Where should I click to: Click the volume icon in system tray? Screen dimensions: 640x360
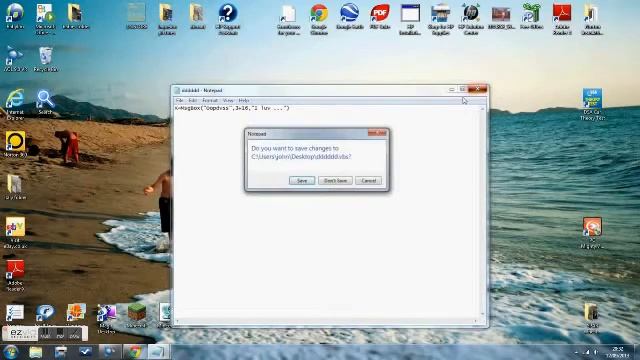pos(596,352)
